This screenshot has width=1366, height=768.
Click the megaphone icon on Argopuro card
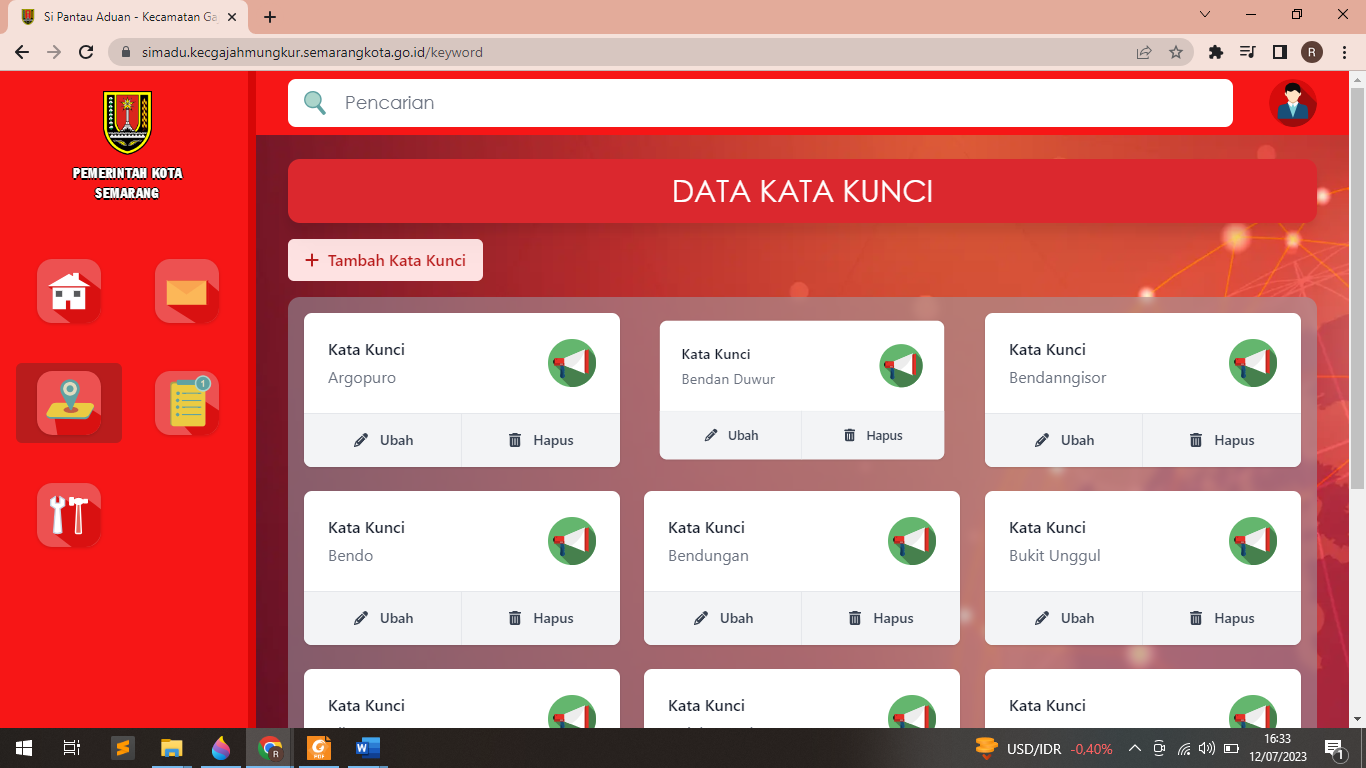pyautogui.click(x=572, y=363)
